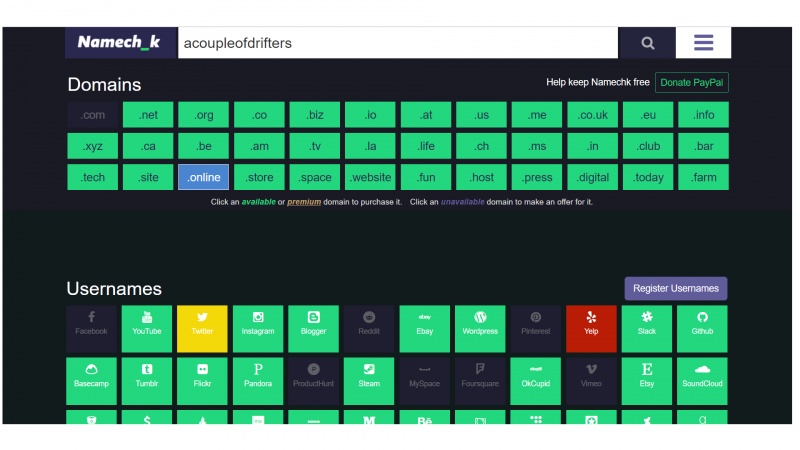The image size is (800, 450).
Task: Choose the .at domain tile
Action: (426, 115)
